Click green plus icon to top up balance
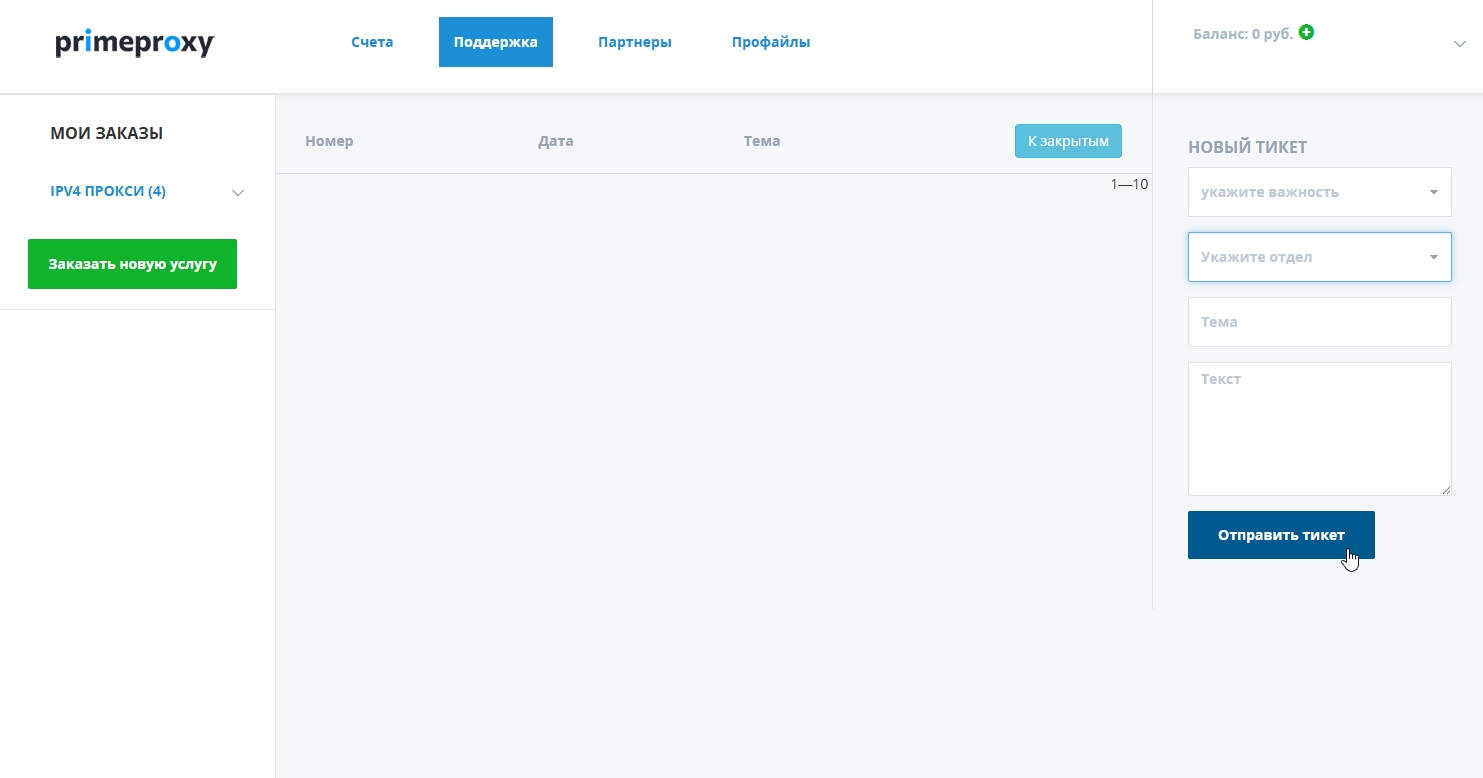The width and height of the screenshot is (1483, 778). pos(1306,32)
